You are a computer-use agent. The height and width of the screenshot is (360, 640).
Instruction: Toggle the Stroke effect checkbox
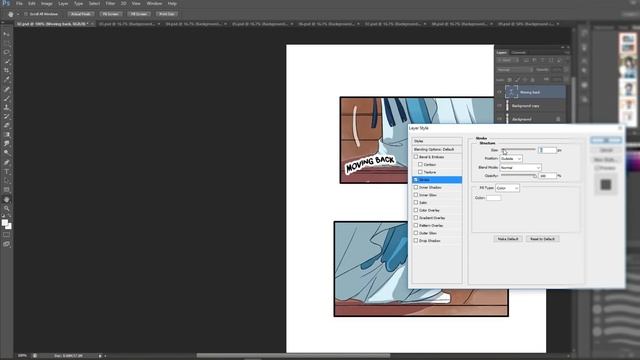click(x=416, y=180)
